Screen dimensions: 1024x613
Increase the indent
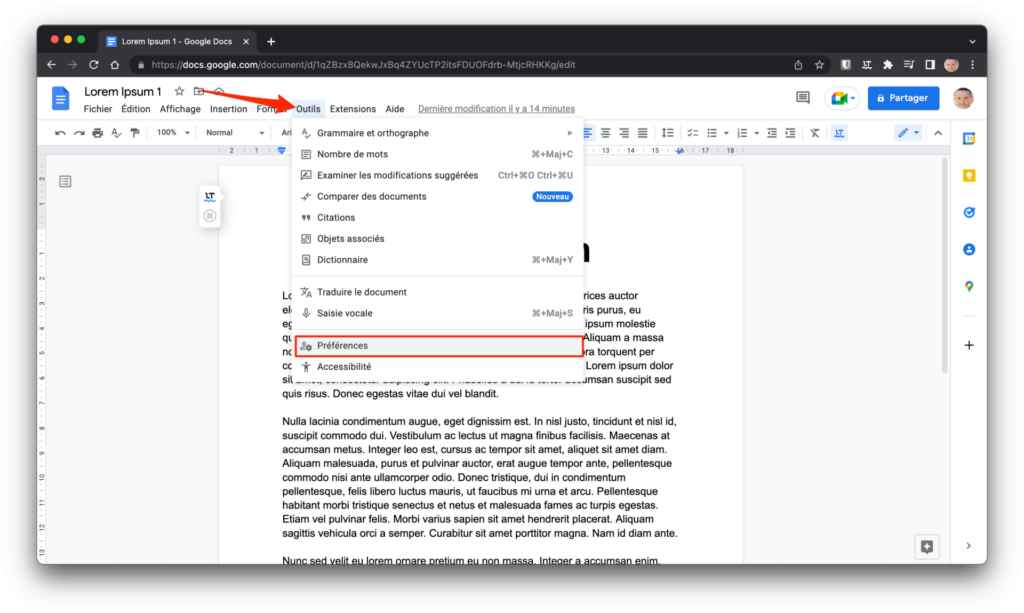[790, 133]
